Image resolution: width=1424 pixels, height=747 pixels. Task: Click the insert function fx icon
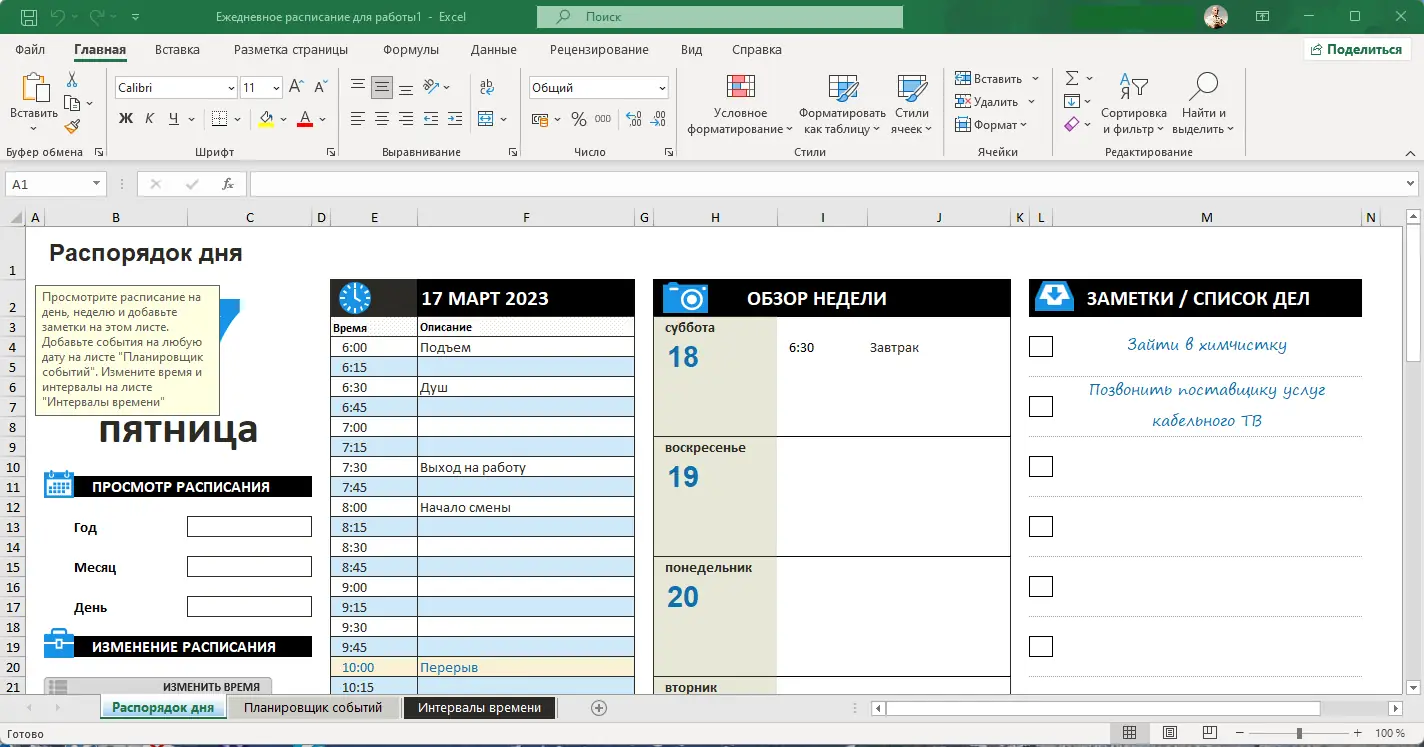(x=228, y=184)
